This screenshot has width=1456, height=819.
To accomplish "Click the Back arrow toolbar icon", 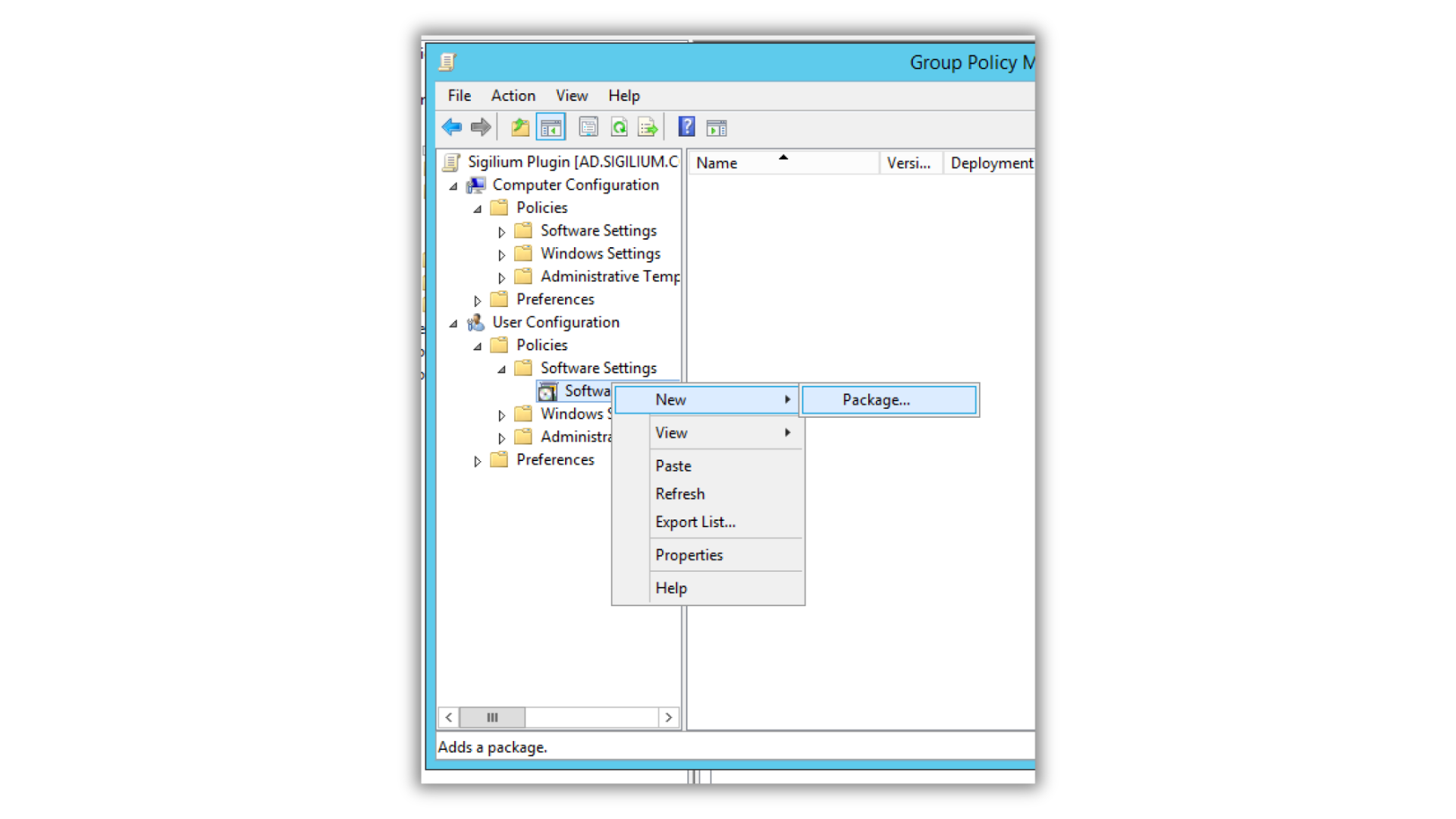I will [452, 127].
